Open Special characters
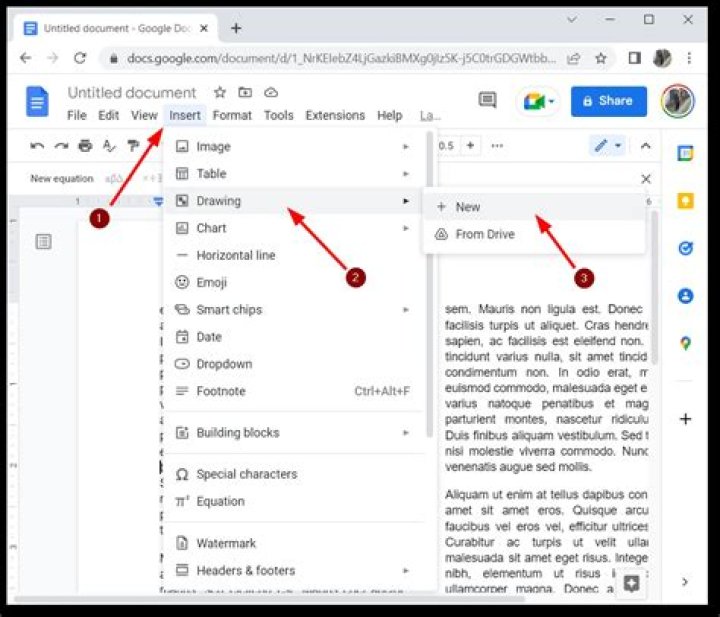 (x=294, y=474)
